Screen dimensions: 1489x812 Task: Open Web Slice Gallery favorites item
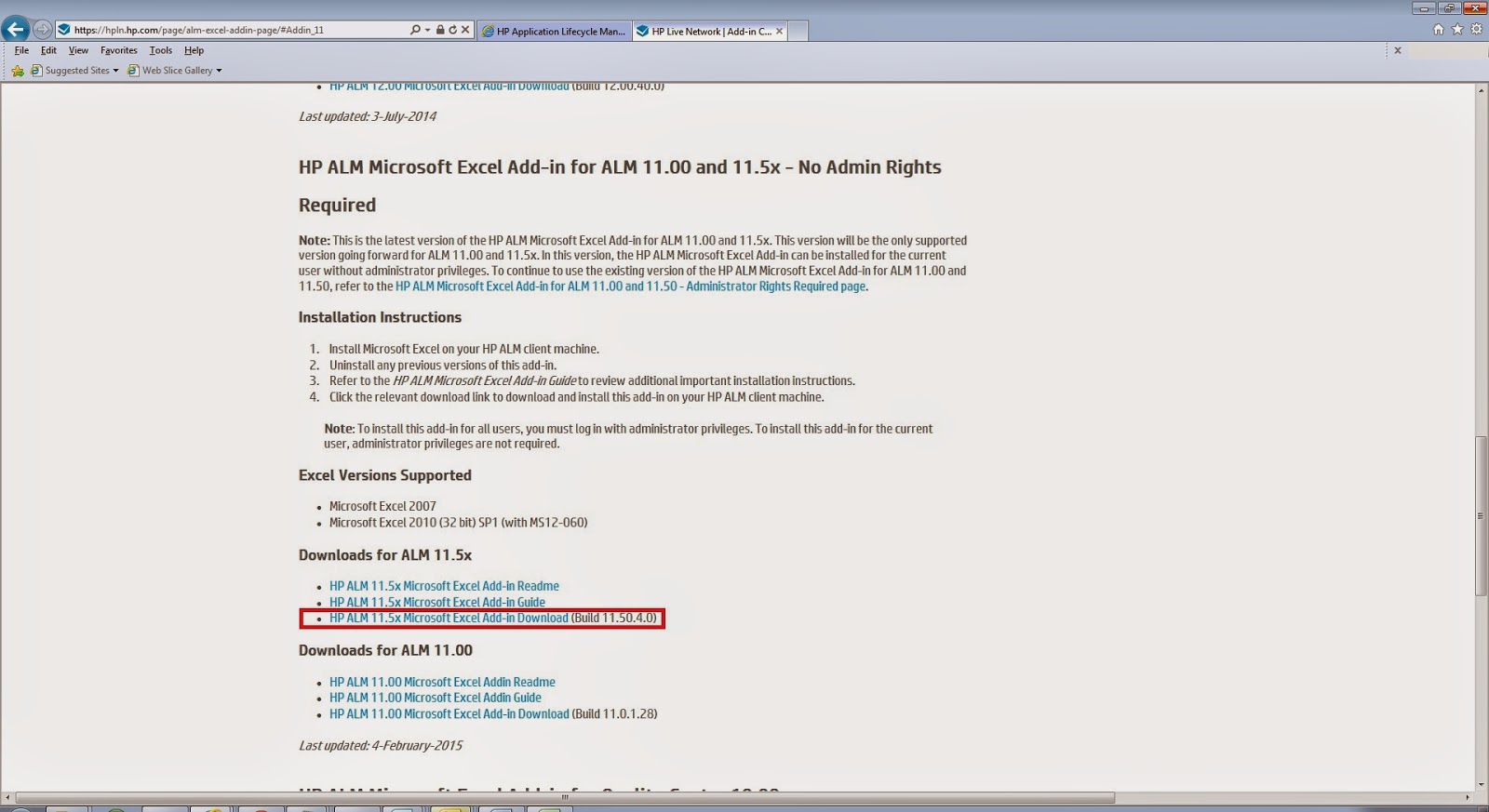[170, 71]
